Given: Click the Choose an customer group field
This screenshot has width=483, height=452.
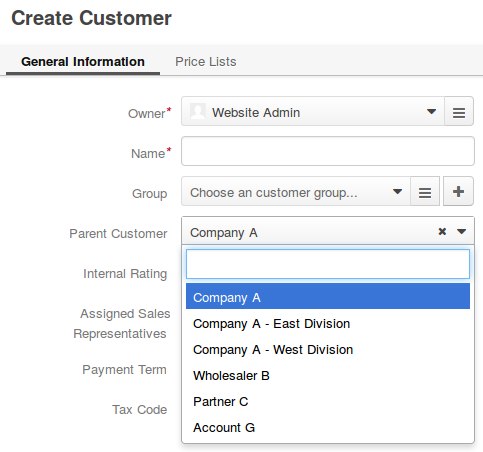Looking at the screenshot, I should pos(296,191).
